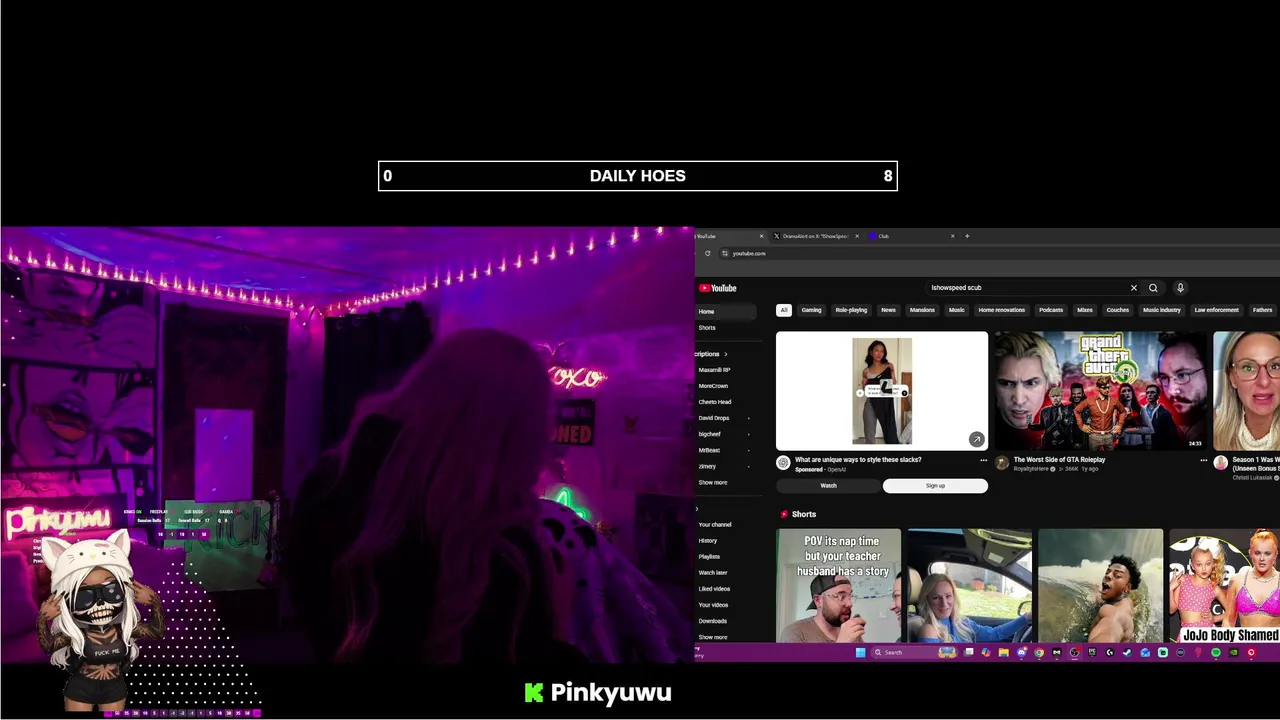Close the YouTube browser tab
The image size is (1280, 720).
click(x=761, y=236)
